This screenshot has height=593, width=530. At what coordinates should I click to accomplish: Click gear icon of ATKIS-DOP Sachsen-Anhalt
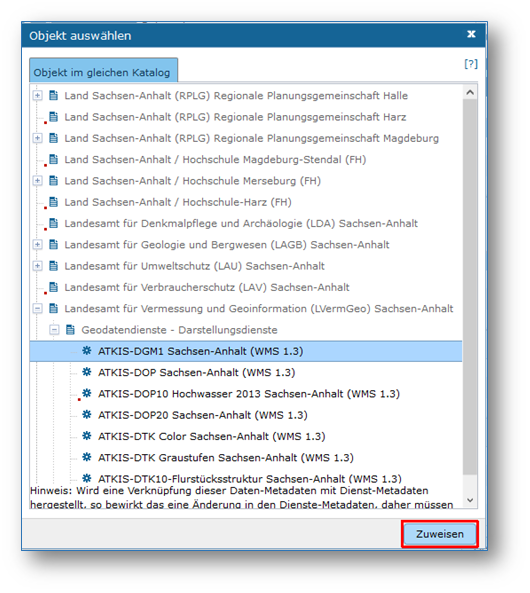87,372
